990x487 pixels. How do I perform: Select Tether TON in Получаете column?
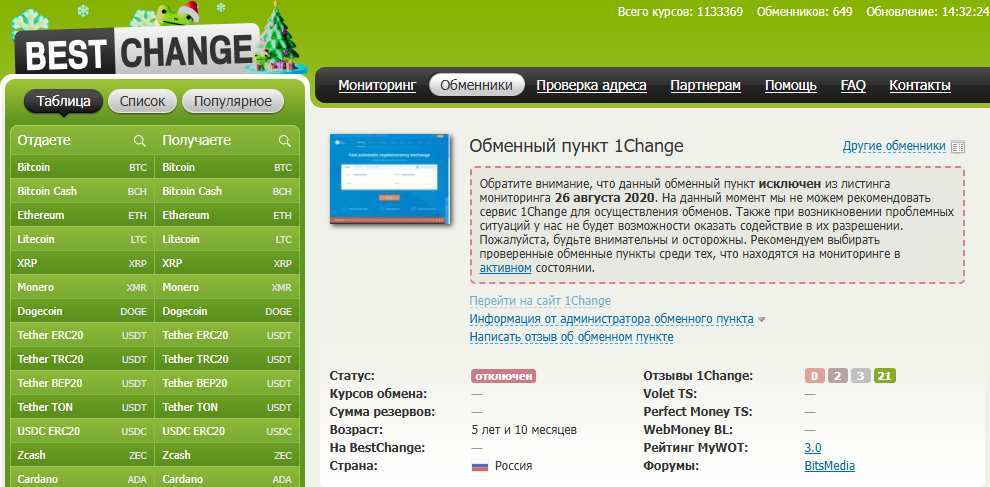(227, 407)
